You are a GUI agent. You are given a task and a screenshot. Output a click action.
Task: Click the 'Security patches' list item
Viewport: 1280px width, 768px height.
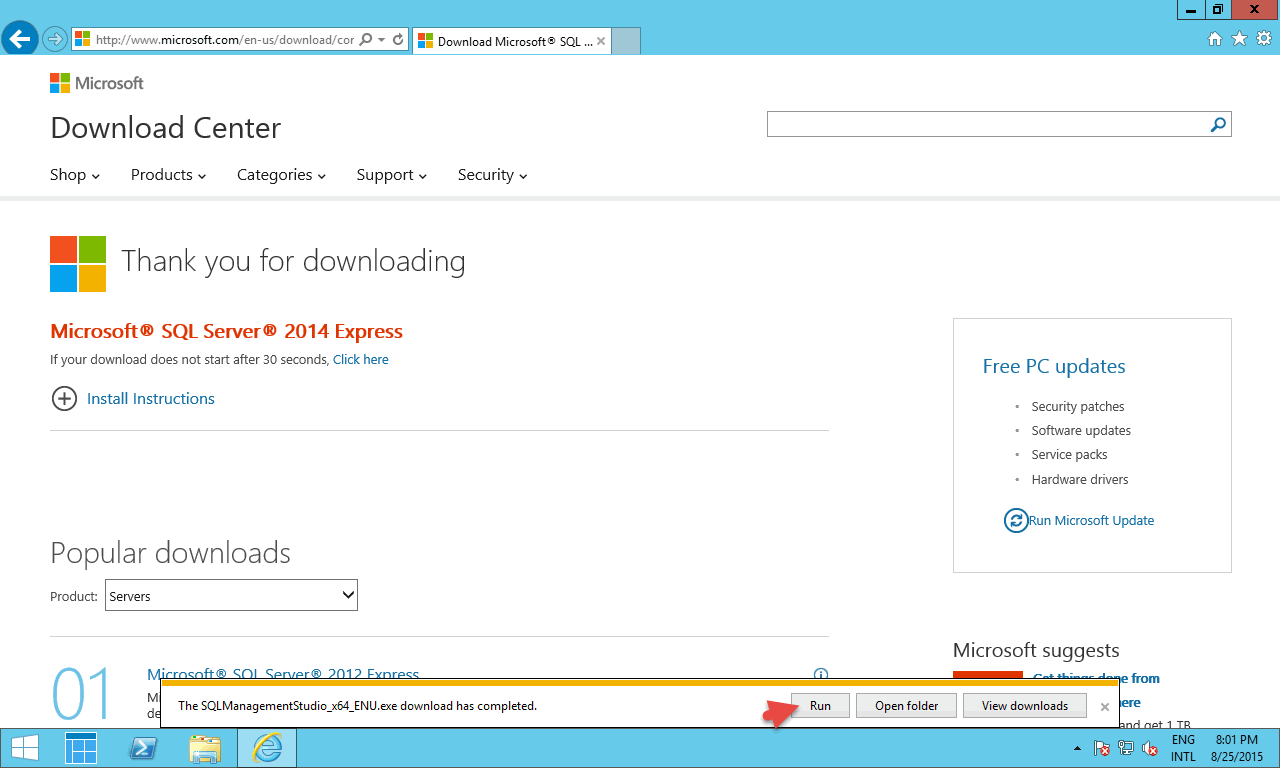click(x=1078, y=407)
